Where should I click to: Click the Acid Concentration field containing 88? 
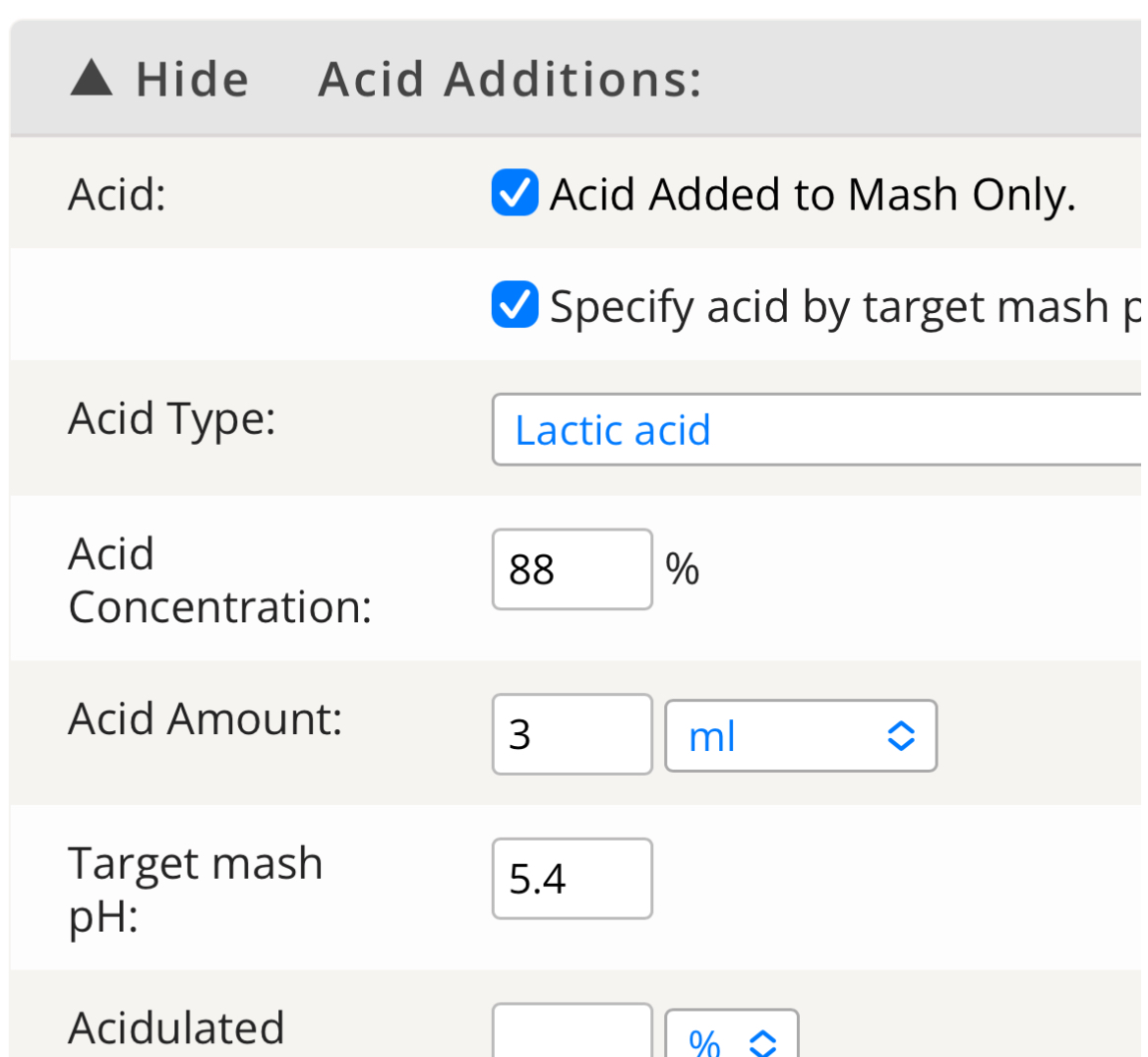pos(572,570)
